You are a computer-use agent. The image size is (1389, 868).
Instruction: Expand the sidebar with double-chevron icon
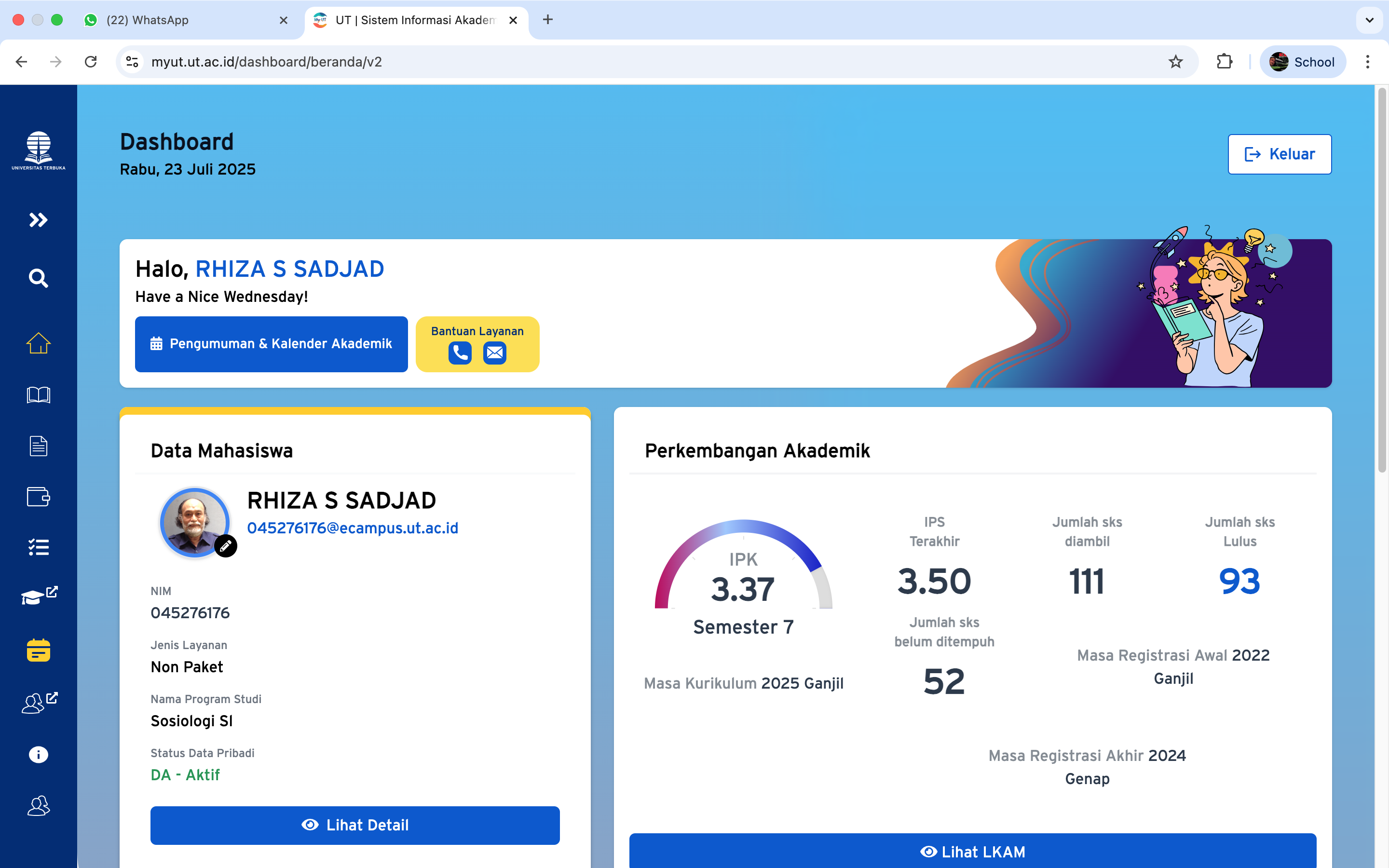coord(39,220)
